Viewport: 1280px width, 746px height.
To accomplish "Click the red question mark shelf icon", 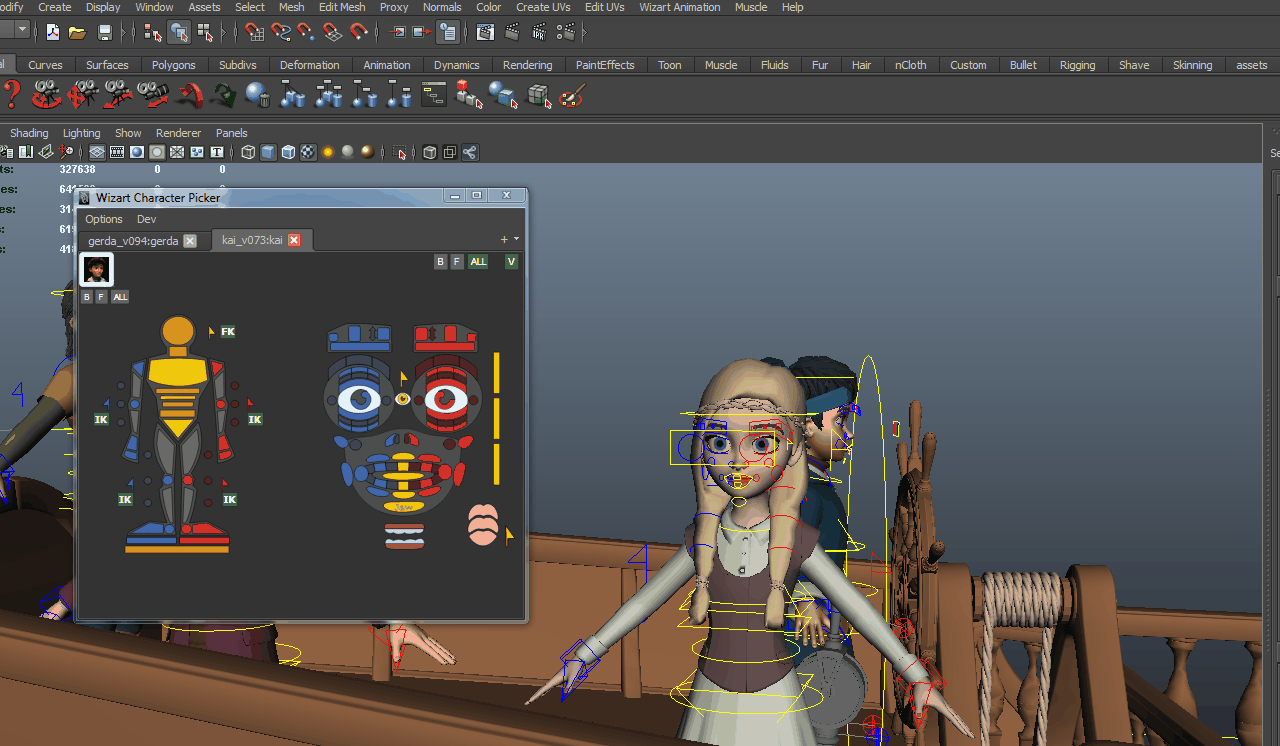I will (x=10, y=94).
